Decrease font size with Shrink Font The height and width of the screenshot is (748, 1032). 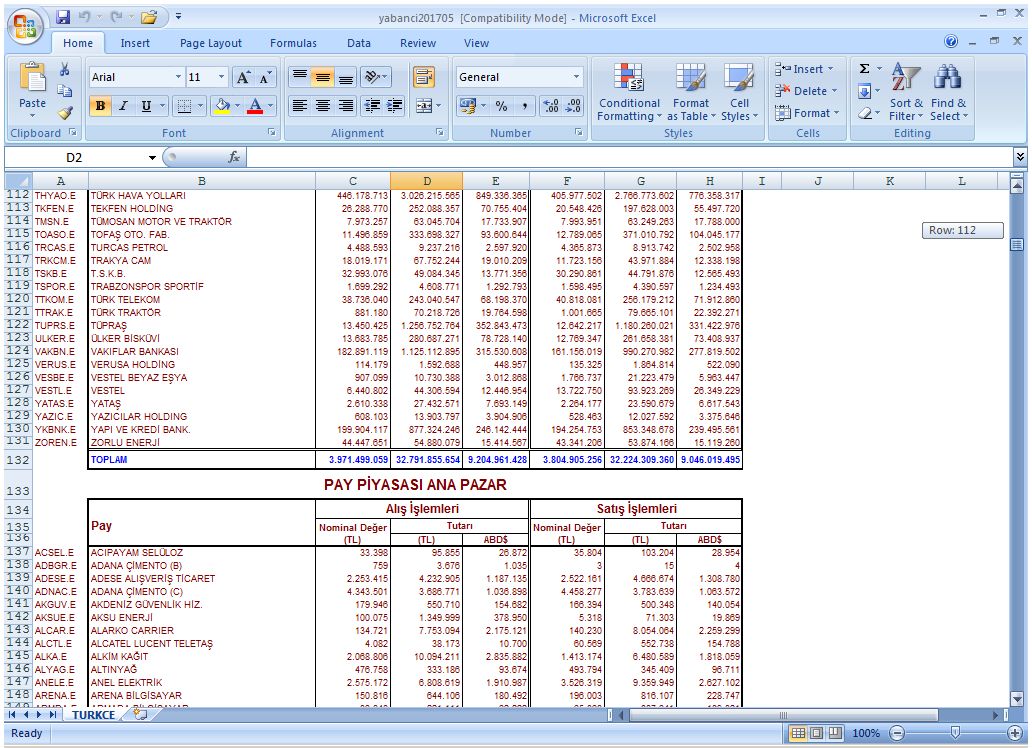265,77
